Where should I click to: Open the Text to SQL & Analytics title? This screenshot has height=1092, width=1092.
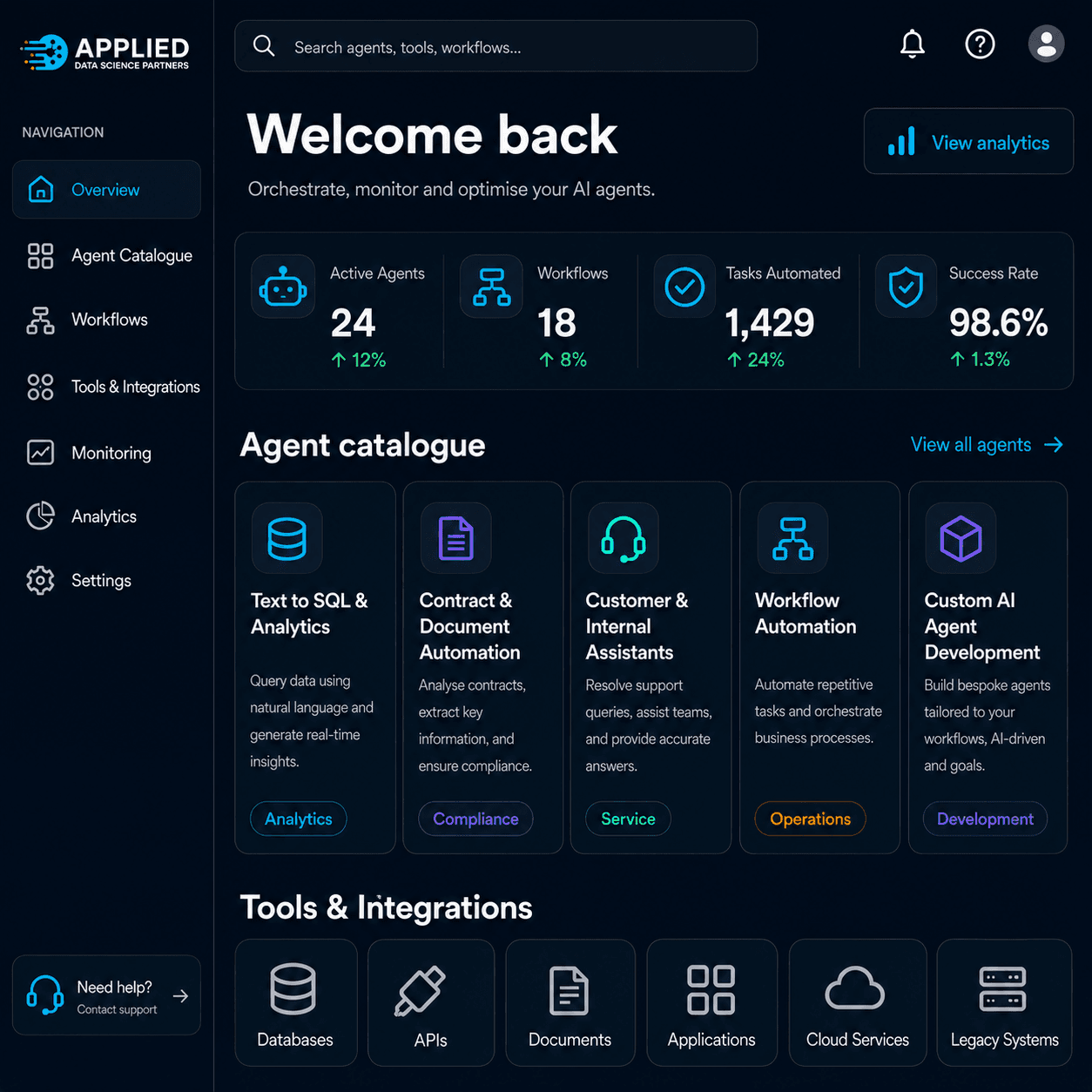pos(309,614)
